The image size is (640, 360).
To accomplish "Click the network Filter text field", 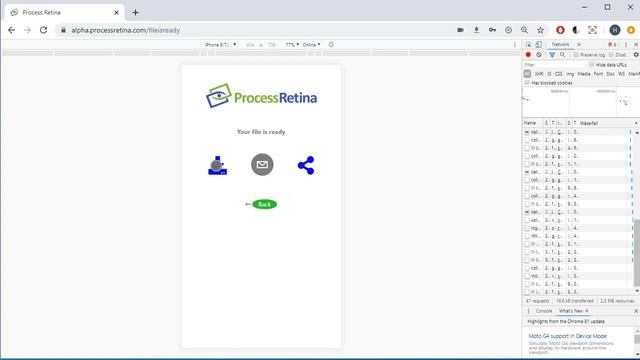I will point(554,65).
